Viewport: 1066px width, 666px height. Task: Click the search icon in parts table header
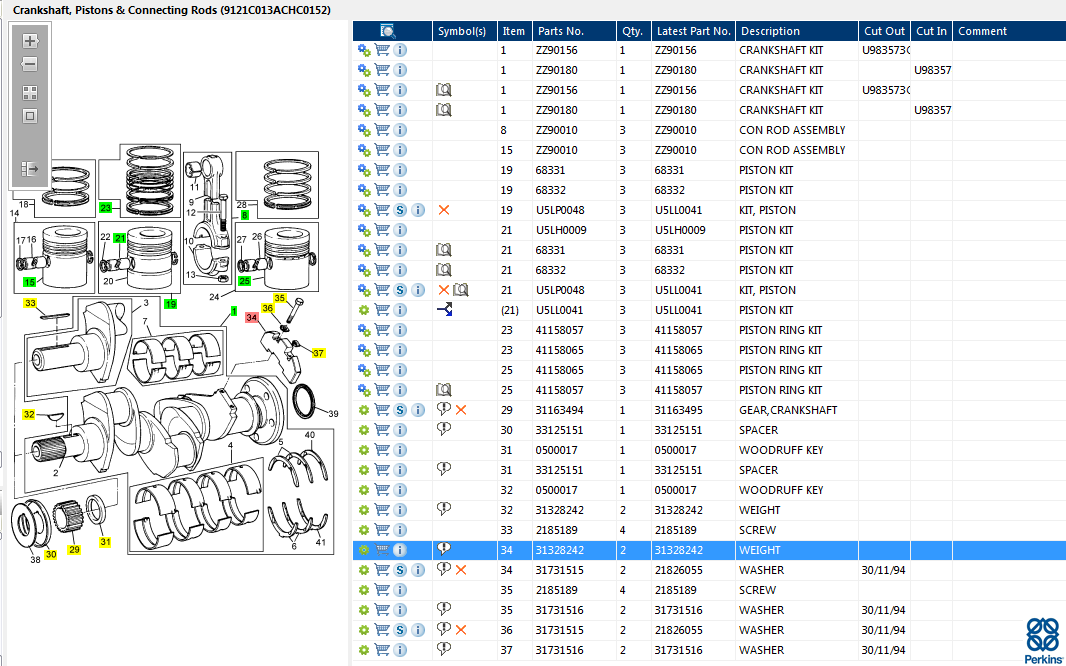point(388,31)
